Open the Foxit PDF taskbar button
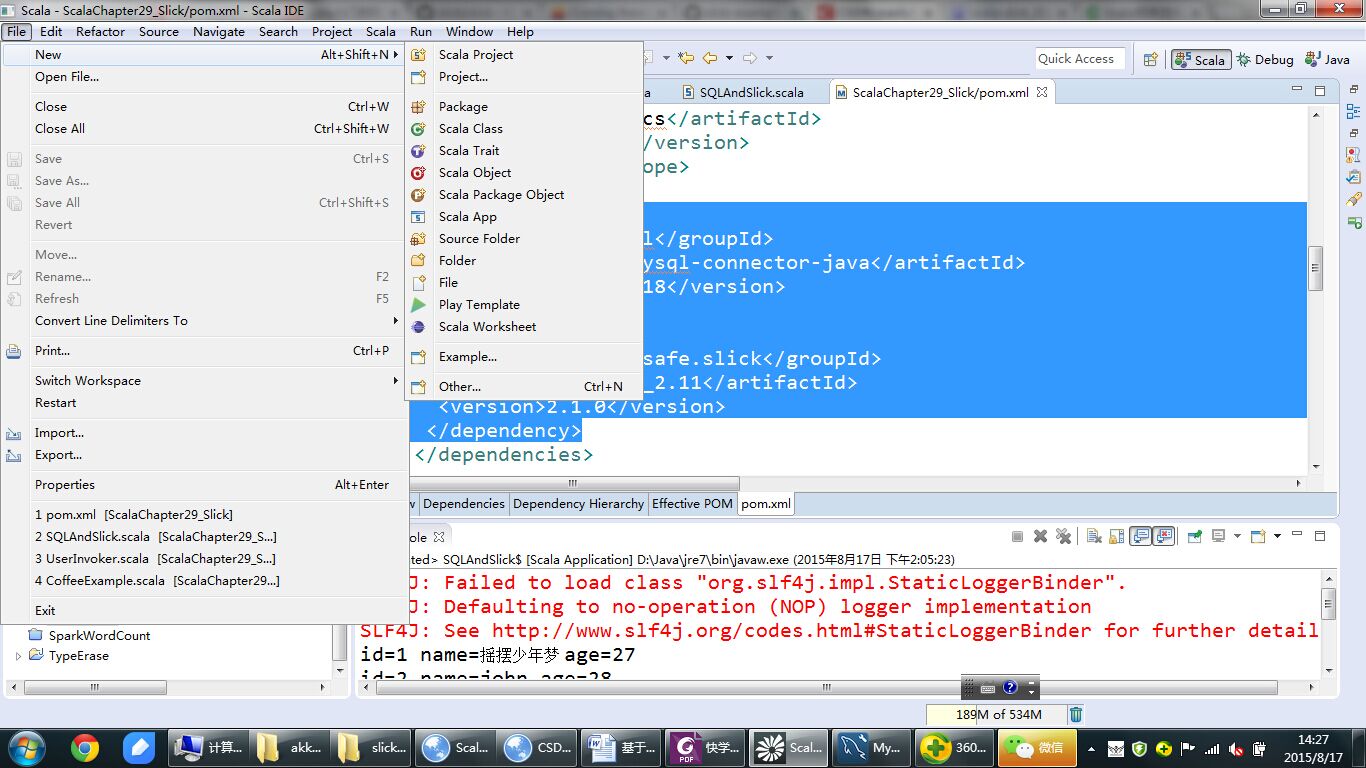Screen dimensions: 1366x768 pyautogui.click(x=707, y=747)
